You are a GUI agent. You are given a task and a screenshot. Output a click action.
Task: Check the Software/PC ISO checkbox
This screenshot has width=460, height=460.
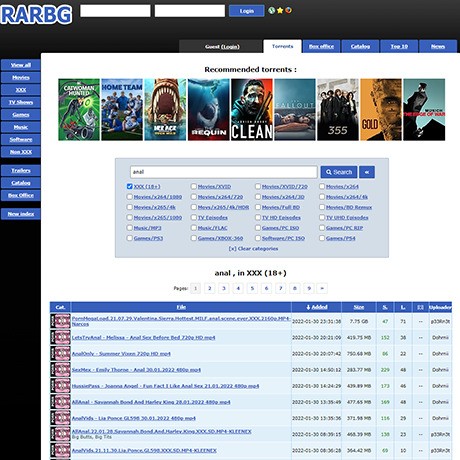[x=258, y=238]
